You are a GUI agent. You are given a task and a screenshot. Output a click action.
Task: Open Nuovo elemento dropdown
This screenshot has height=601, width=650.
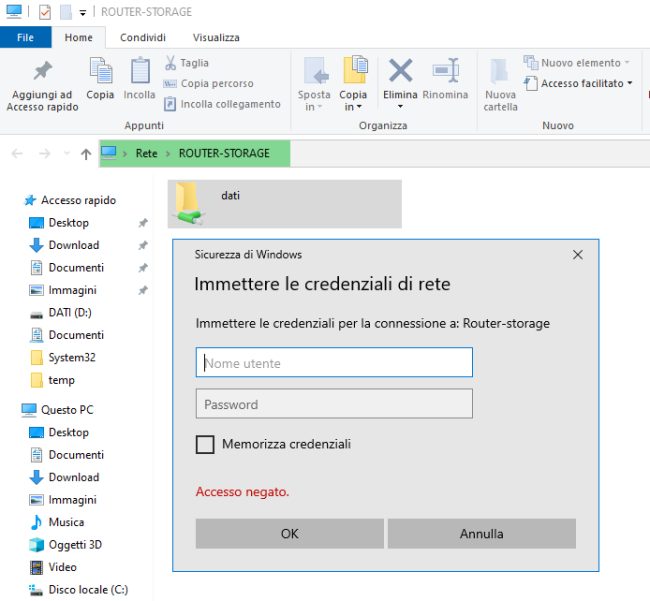577,63
